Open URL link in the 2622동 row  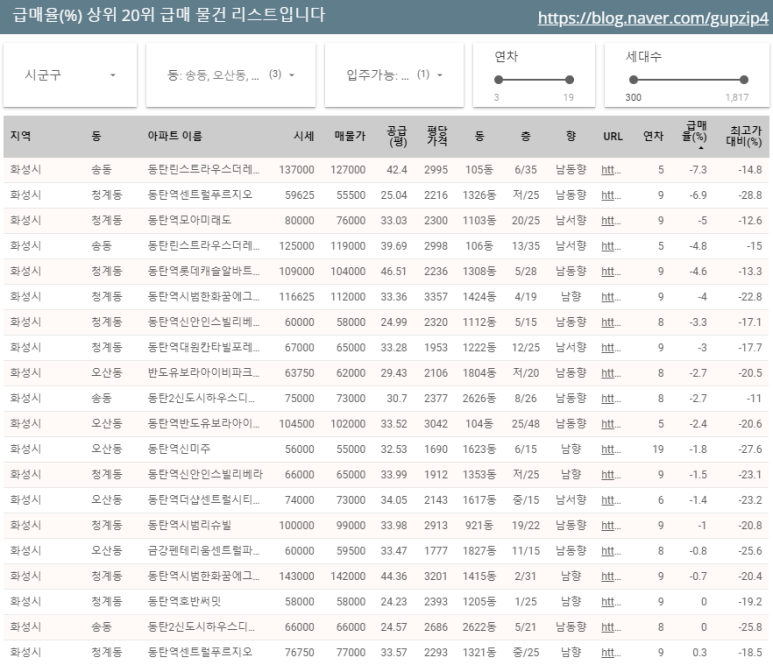coord(611,627)
